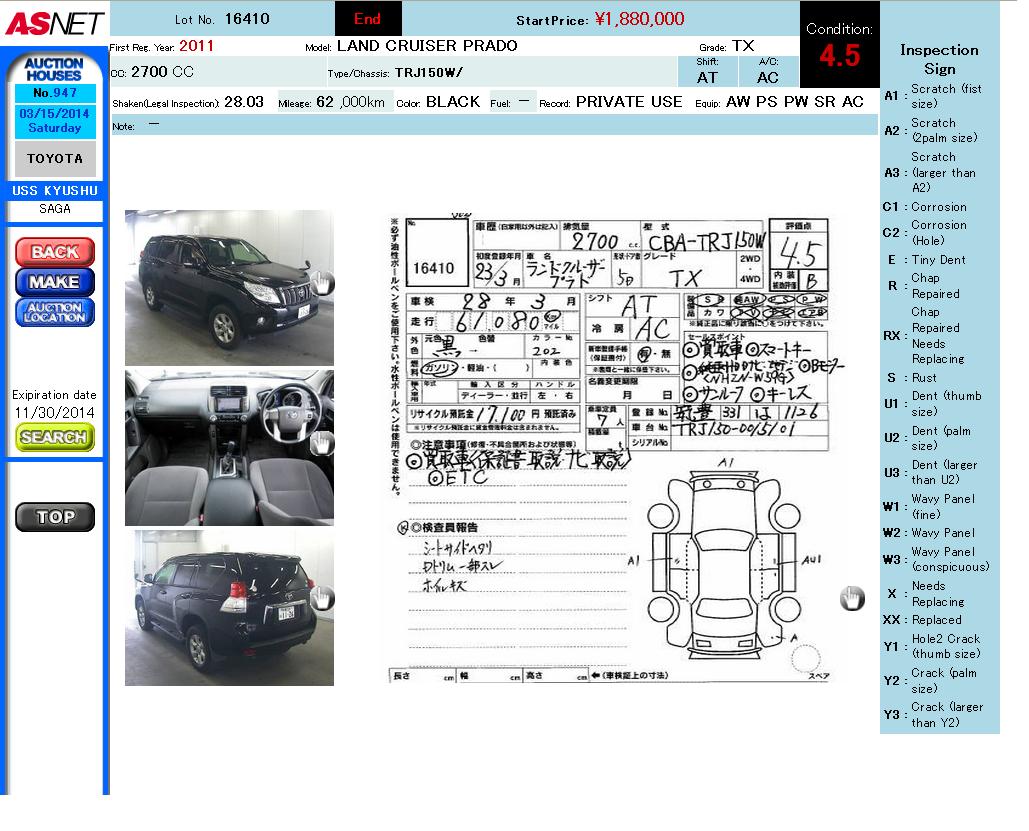Select the auction date 03/15/2014 Saturday
The height and width of the screenshot is (831, 1029).
coord(54,121)
